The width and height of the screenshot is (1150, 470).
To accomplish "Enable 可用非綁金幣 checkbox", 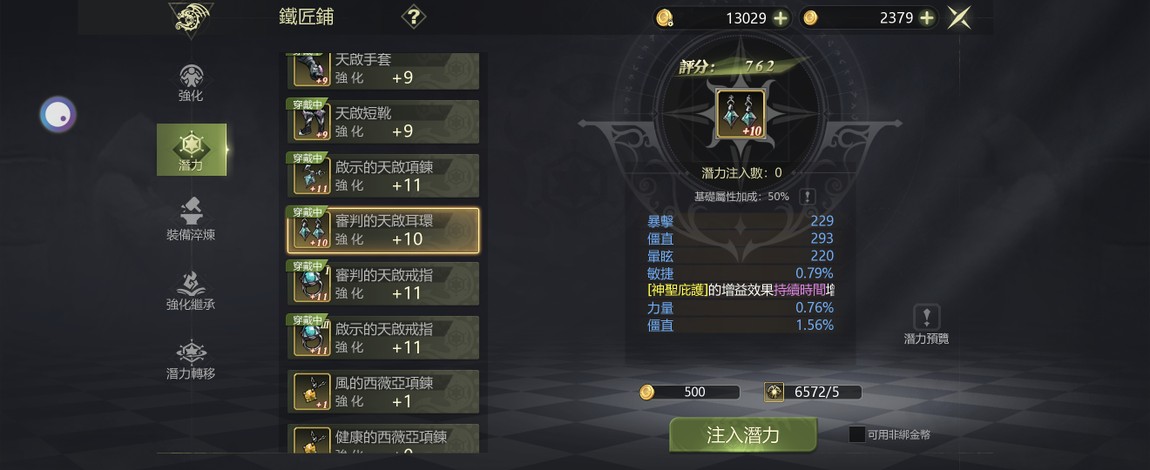I will point(857,434).
